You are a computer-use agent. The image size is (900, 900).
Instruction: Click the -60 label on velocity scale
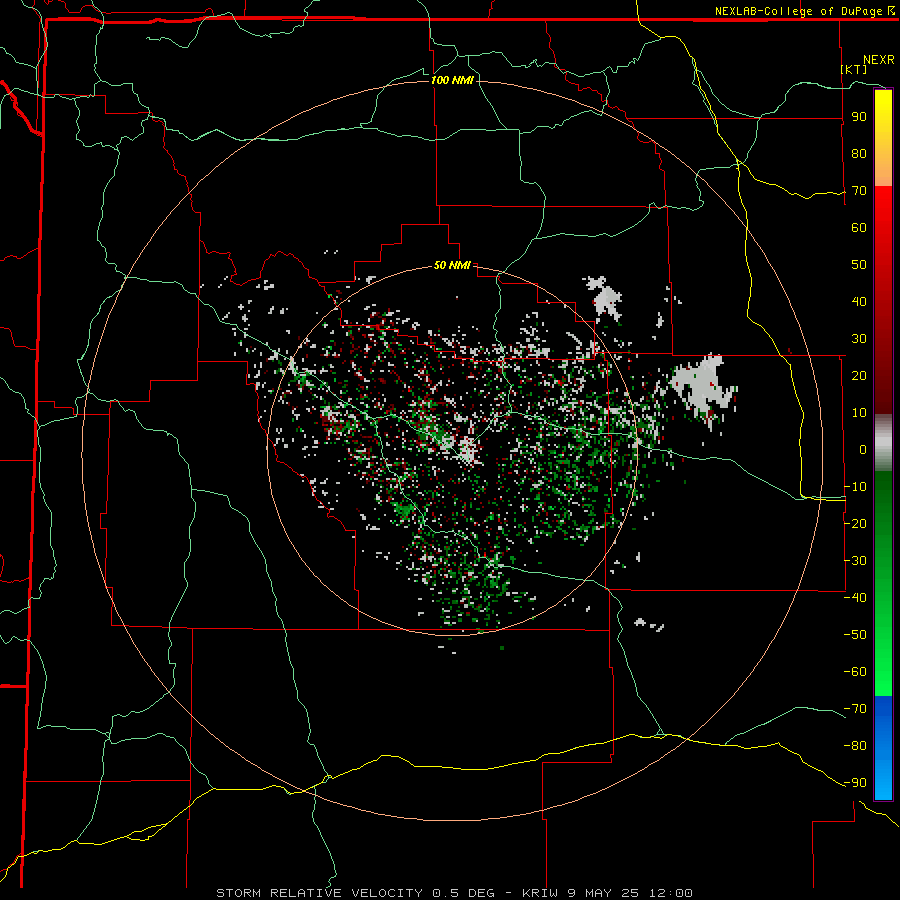click(x=855, y=672)
